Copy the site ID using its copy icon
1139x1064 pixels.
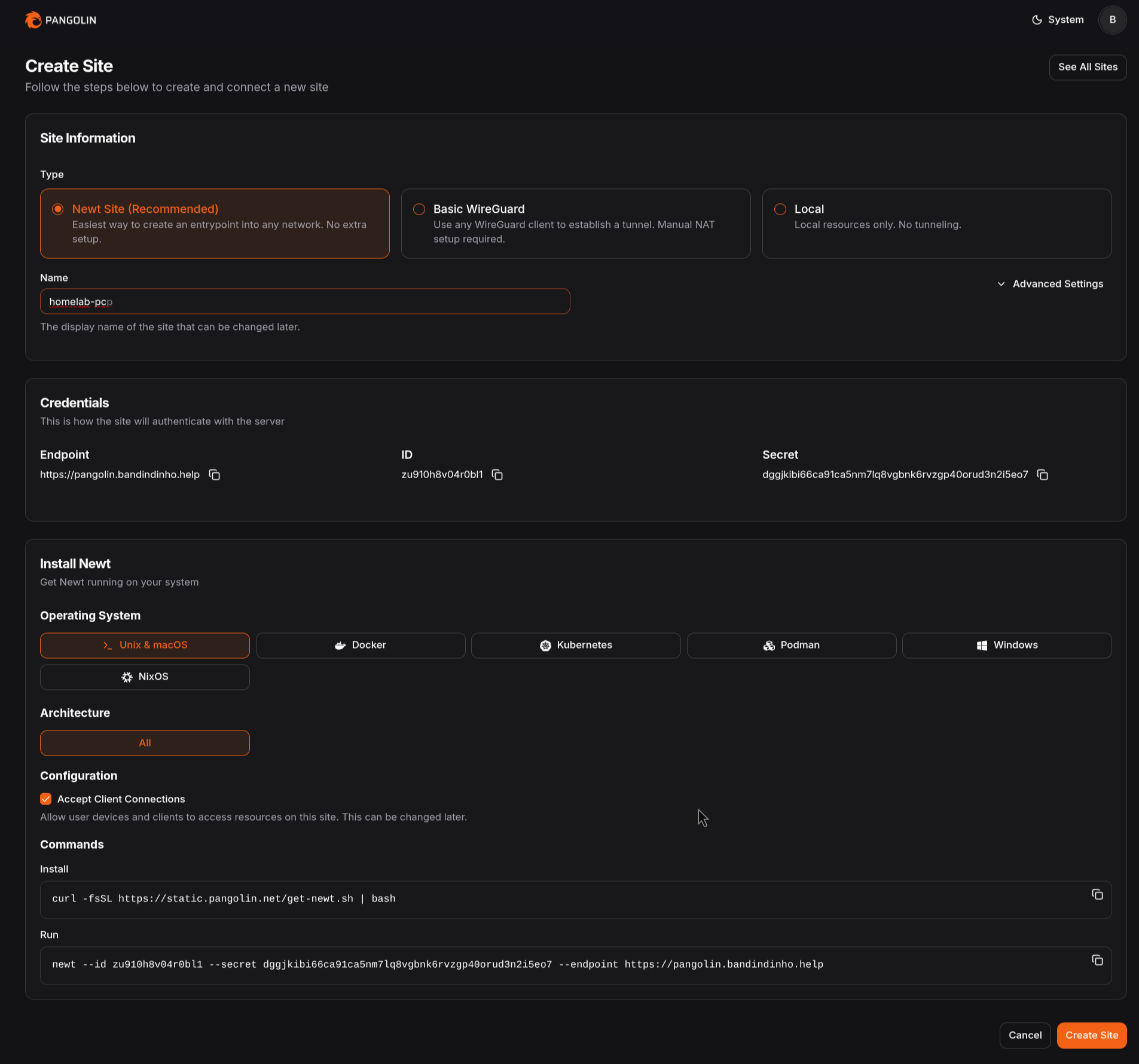[497, 475]
